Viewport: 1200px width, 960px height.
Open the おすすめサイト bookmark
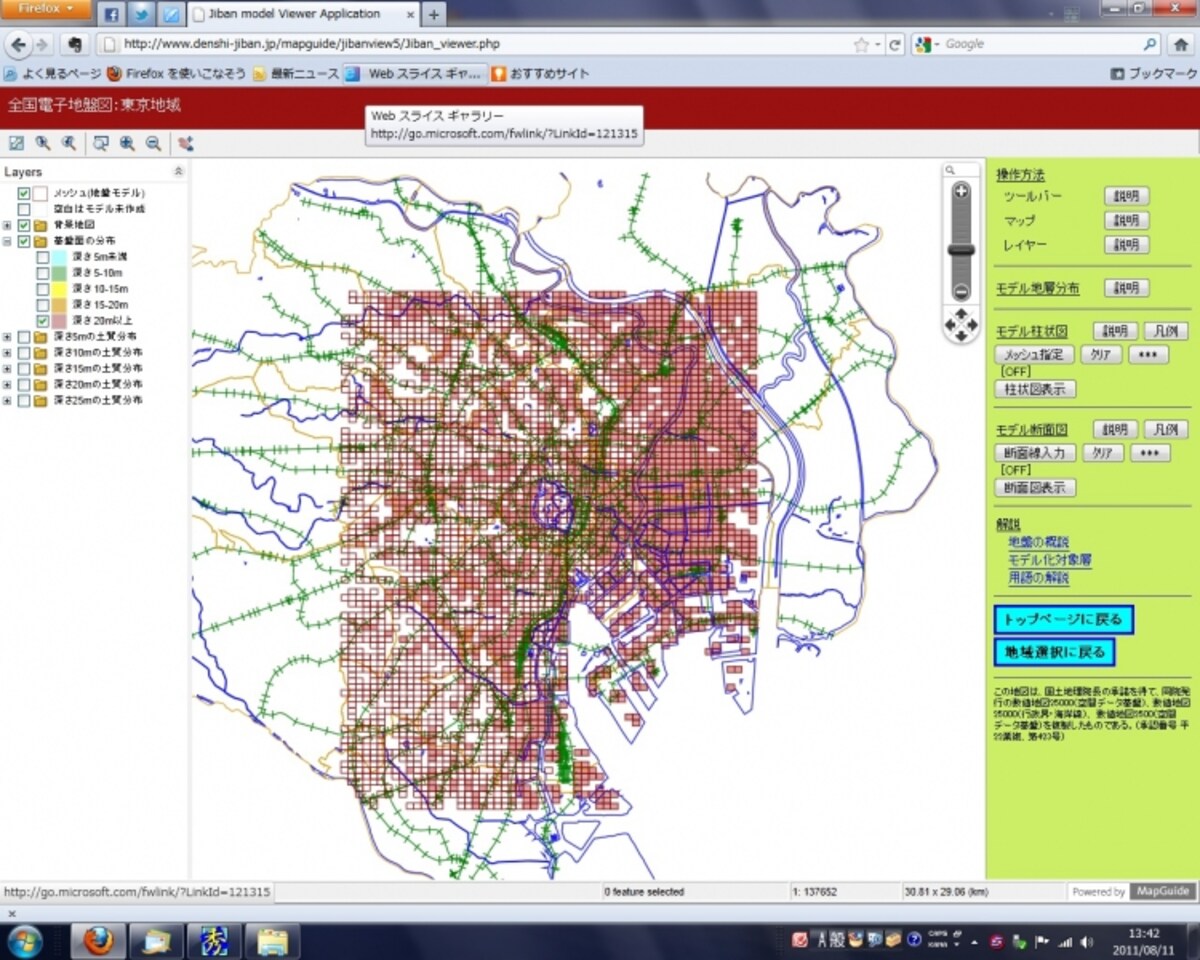click(540, 73)
